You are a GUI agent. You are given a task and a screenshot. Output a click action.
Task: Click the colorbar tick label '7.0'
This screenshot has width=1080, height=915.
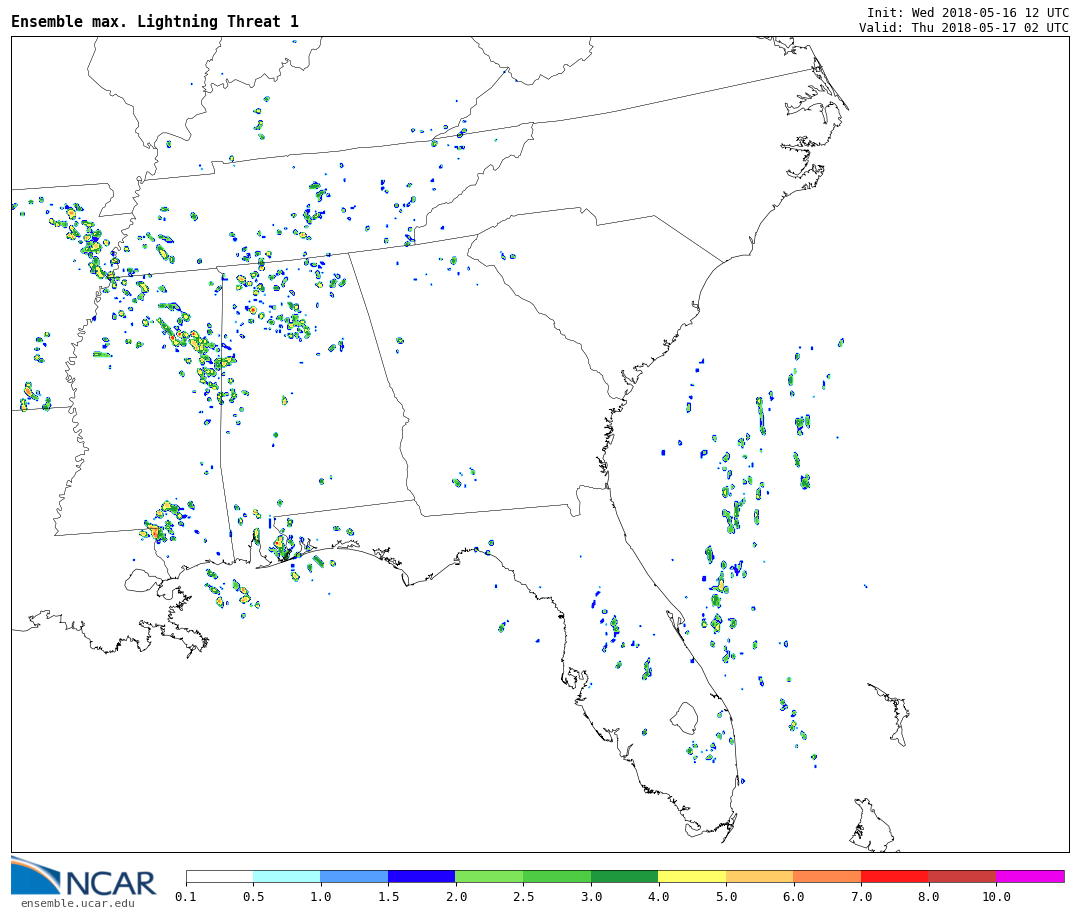click(x=861, y=897)
